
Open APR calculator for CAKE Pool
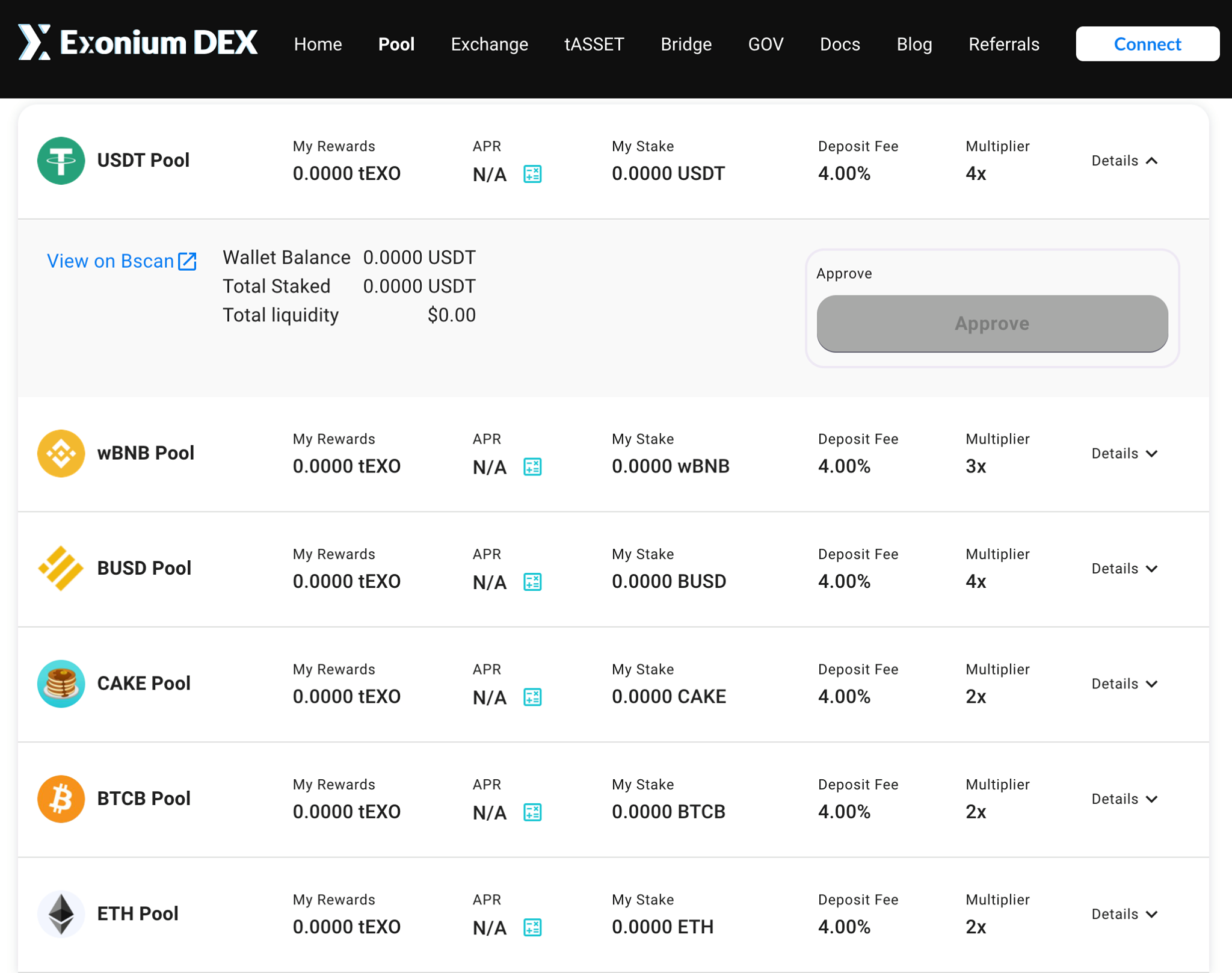click(532, 697)
